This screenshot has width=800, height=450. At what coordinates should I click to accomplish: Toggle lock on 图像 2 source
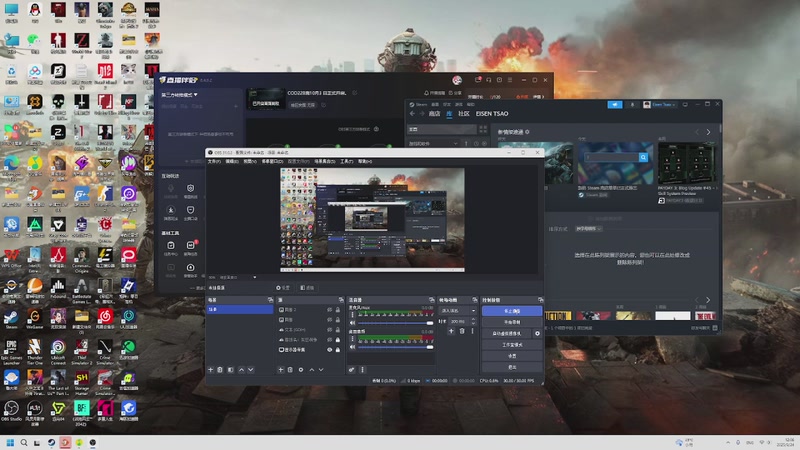pyautogui.click(x=338, y=310)
